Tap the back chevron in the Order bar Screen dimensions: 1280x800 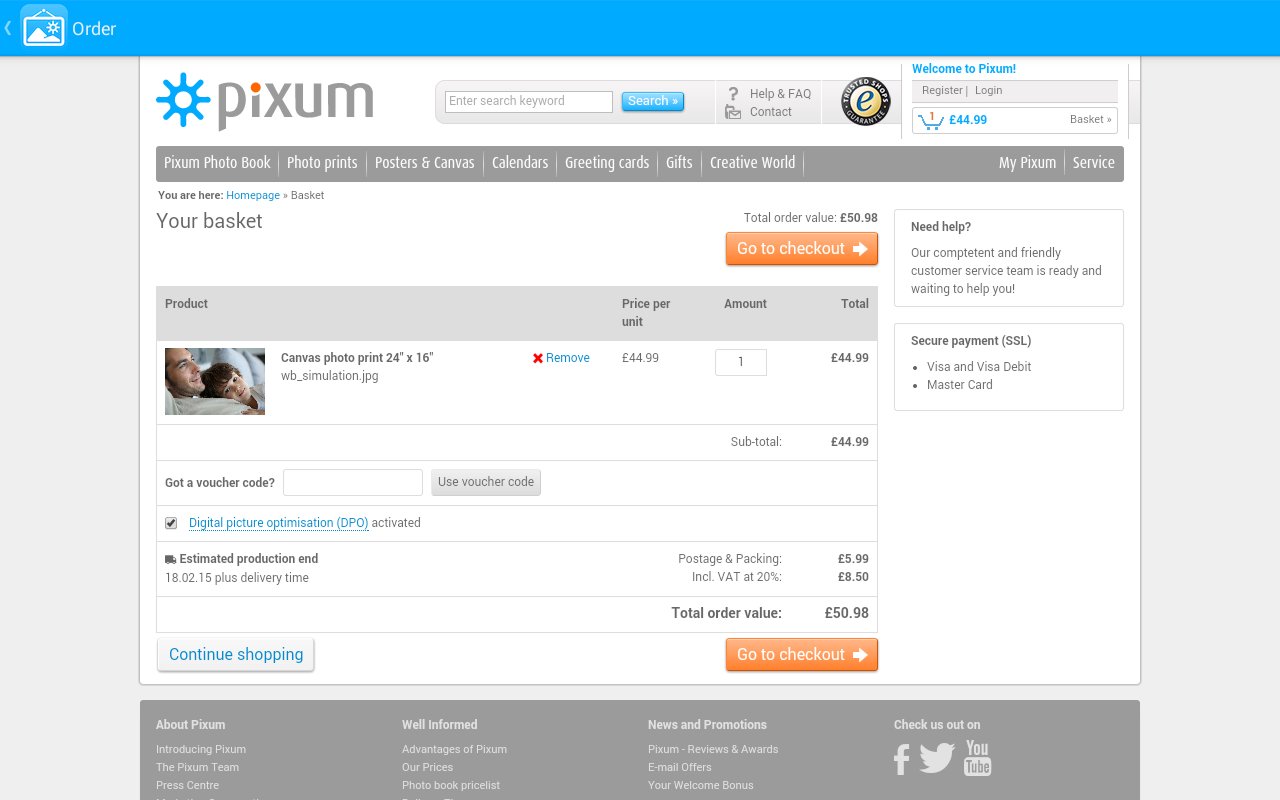coord(8,28)
